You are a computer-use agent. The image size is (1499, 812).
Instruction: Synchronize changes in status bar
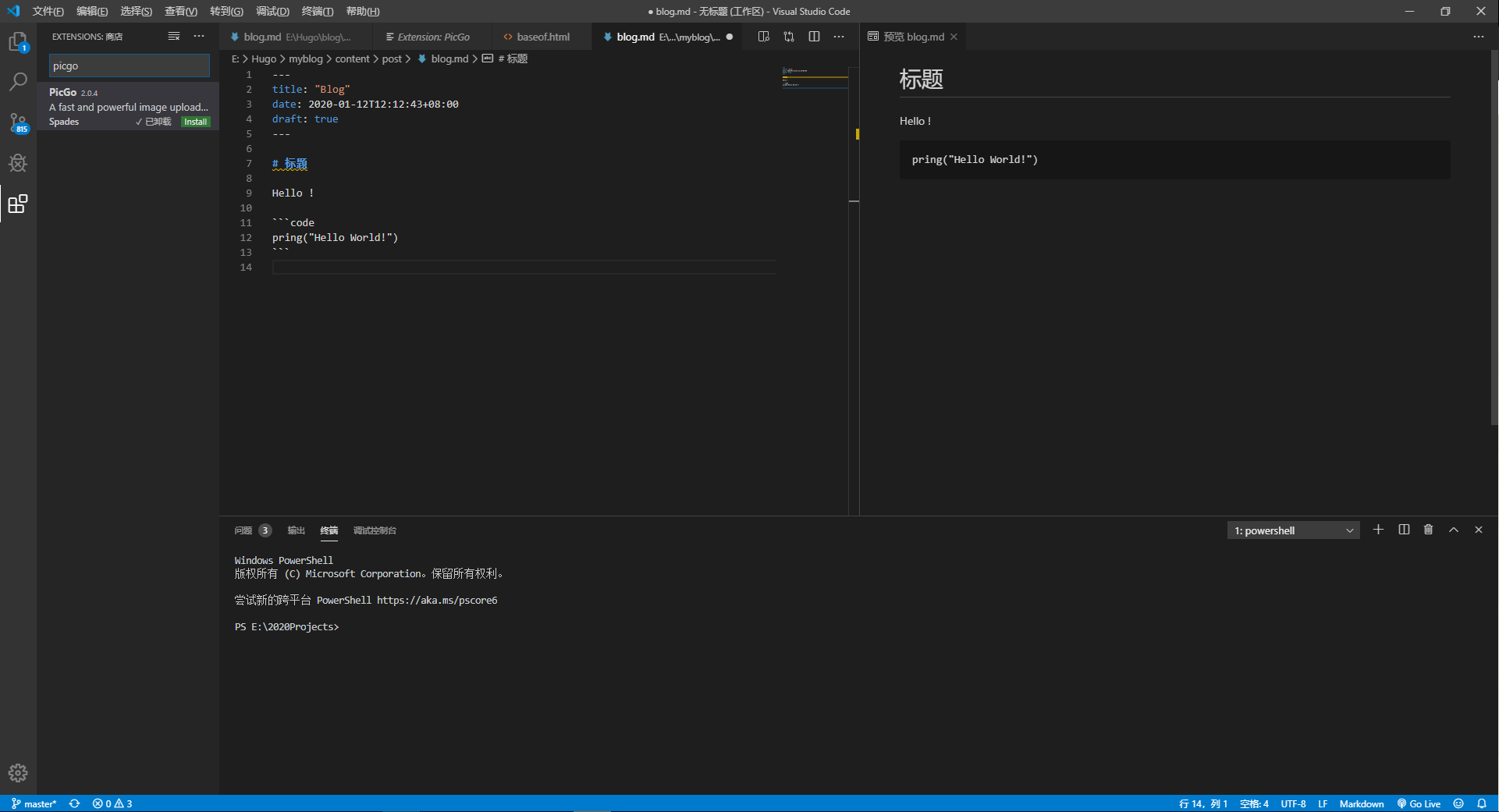[74, 803]
